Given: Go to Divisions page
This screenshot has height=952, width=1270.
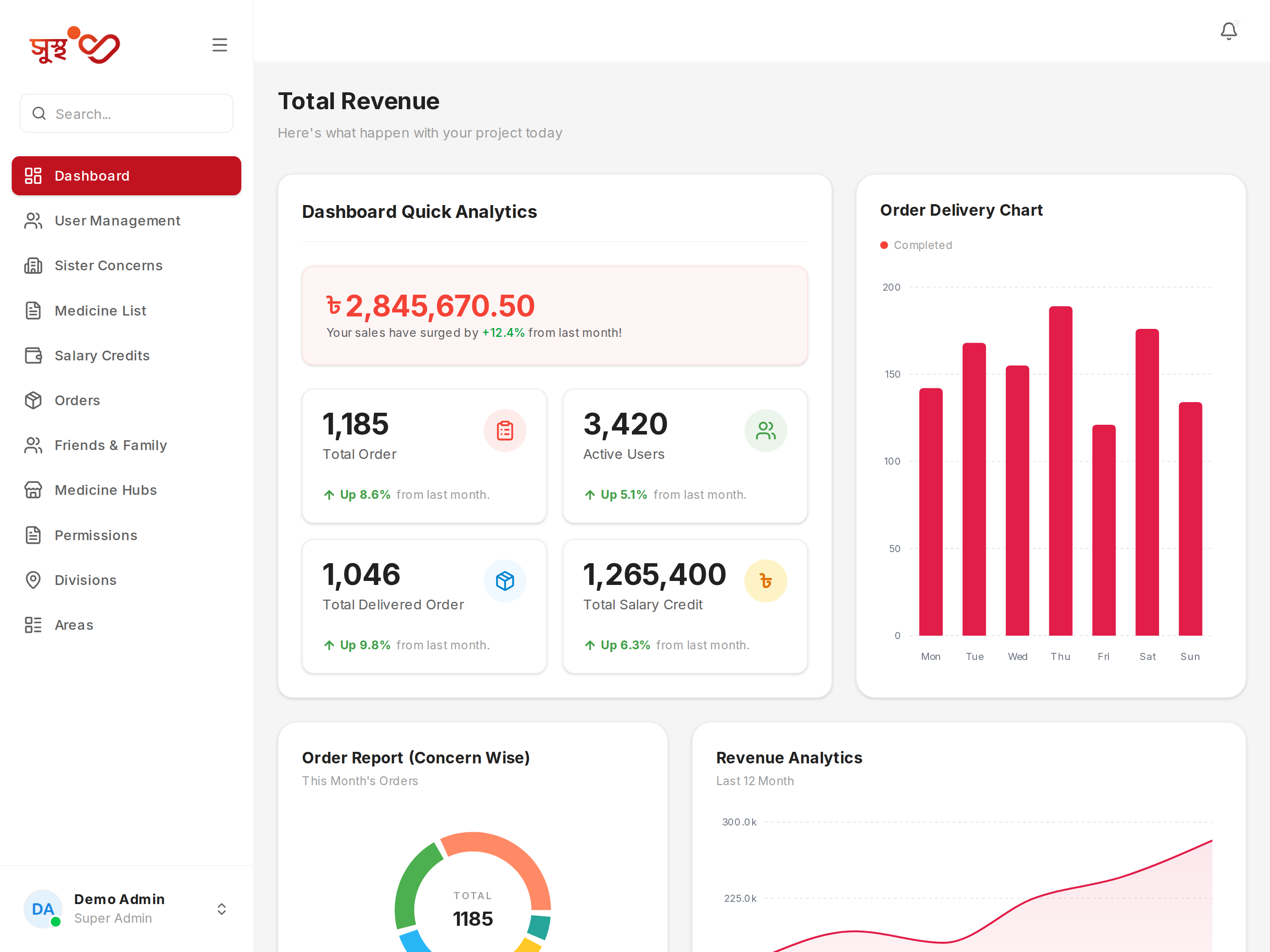Looking at the screenshot, I should click(x=126, y=580).
